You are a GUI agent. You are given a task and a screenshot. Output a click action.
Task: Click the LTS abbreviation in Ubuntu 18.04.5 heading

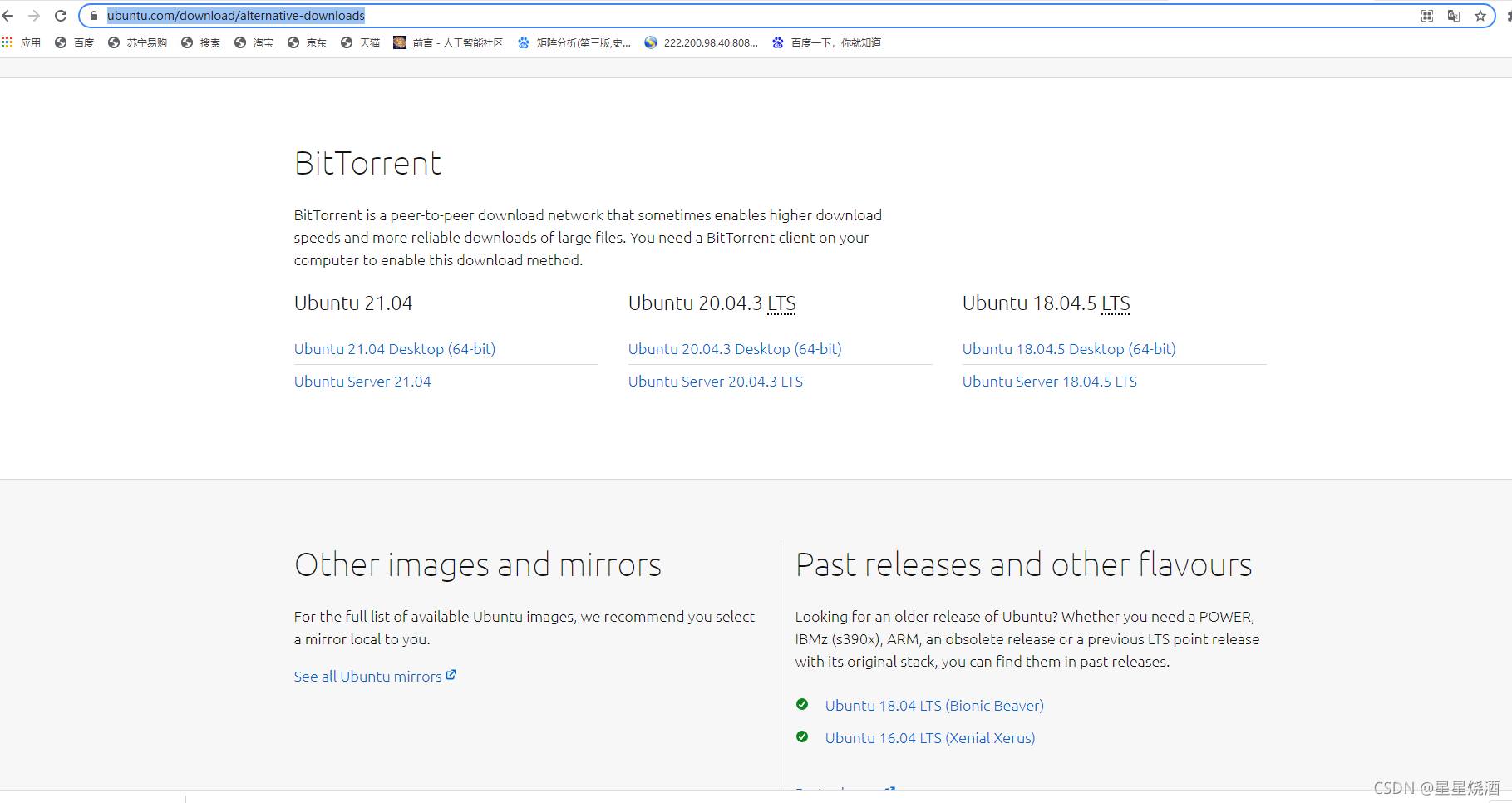1116,303
